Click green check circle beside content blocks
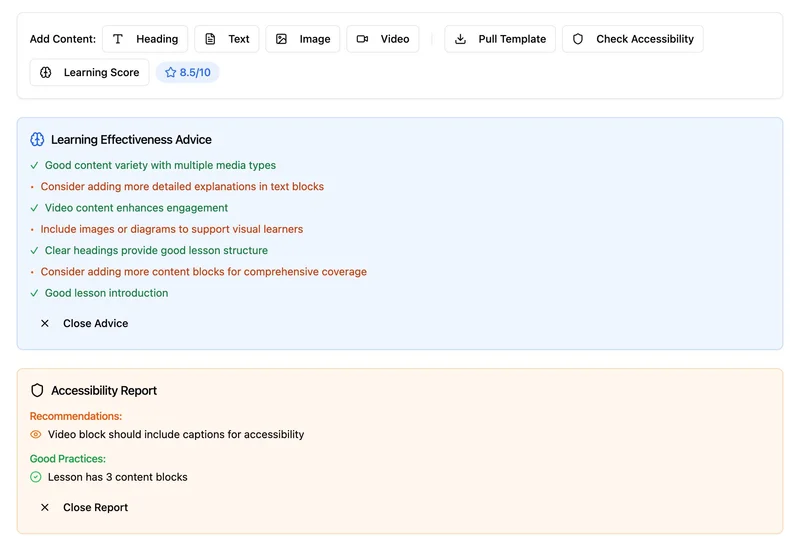Screen dimensions: 800x553 [x=36, y=477]
